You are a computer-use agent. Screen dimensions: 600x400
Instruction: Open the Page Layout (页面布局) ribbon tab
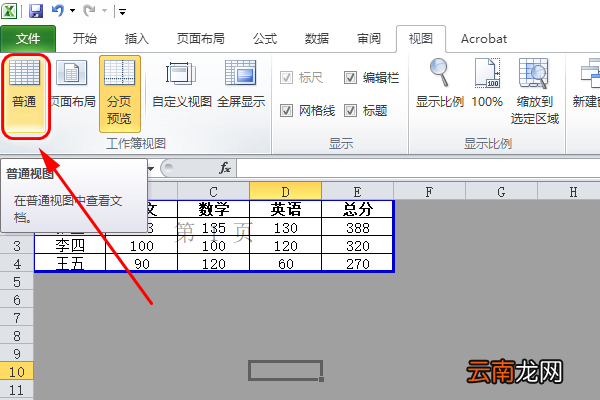pyautogui.click(x=201, y=39)
